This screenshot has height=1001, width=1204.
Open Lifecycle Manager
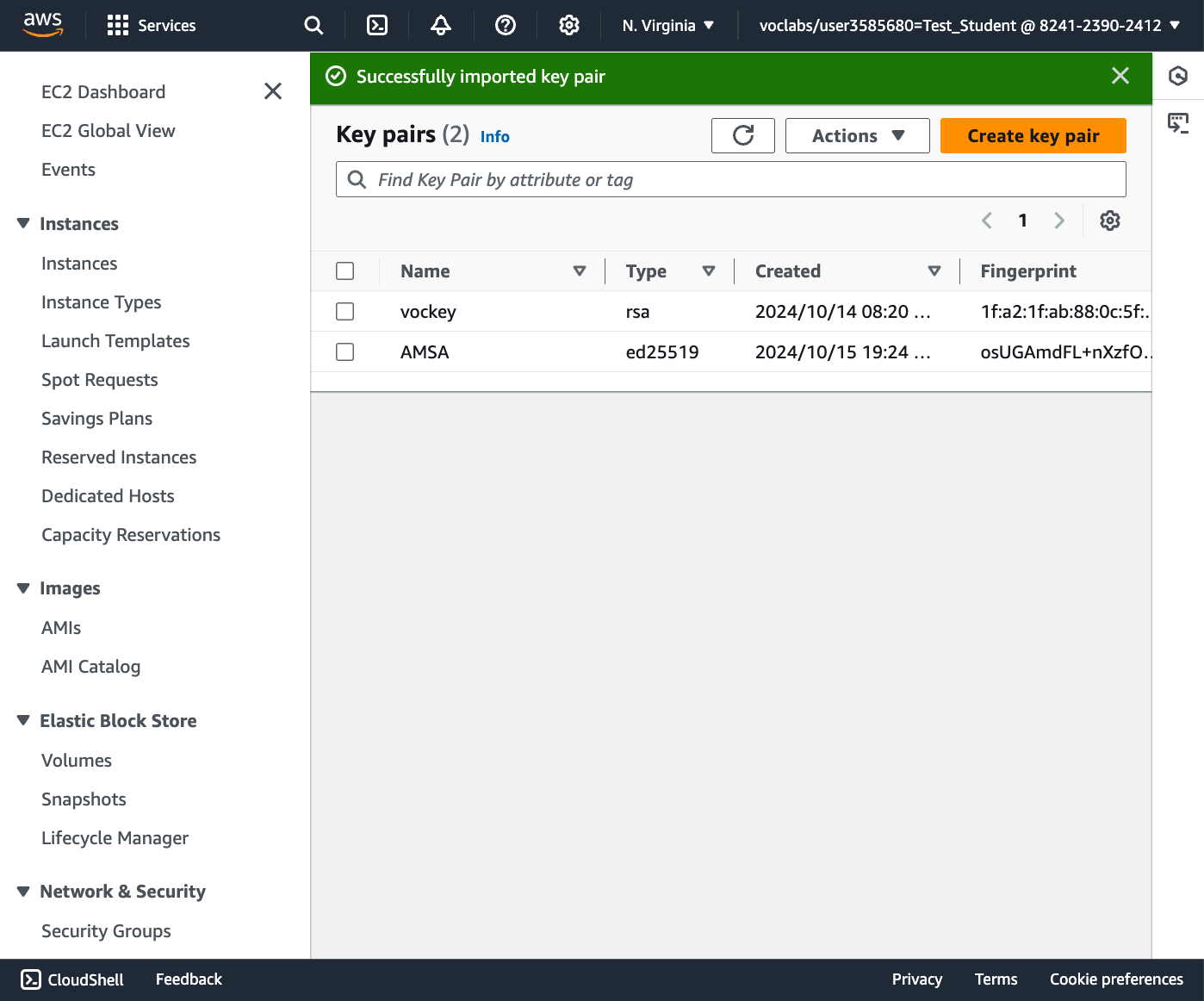pos(115,838)
